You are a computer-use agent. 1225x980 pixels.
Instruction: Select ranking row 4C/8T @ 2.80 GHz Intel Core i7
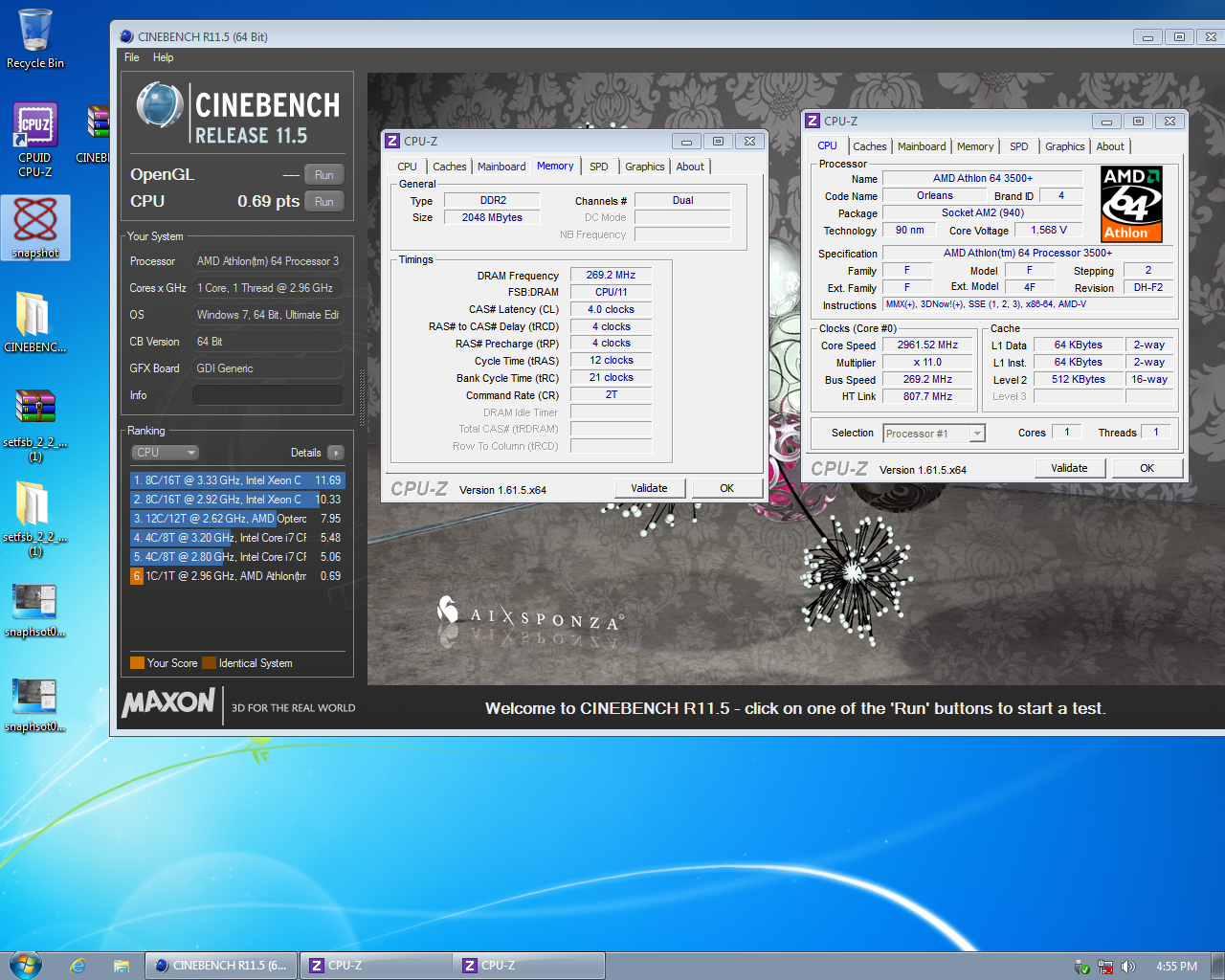click(237, 557)
